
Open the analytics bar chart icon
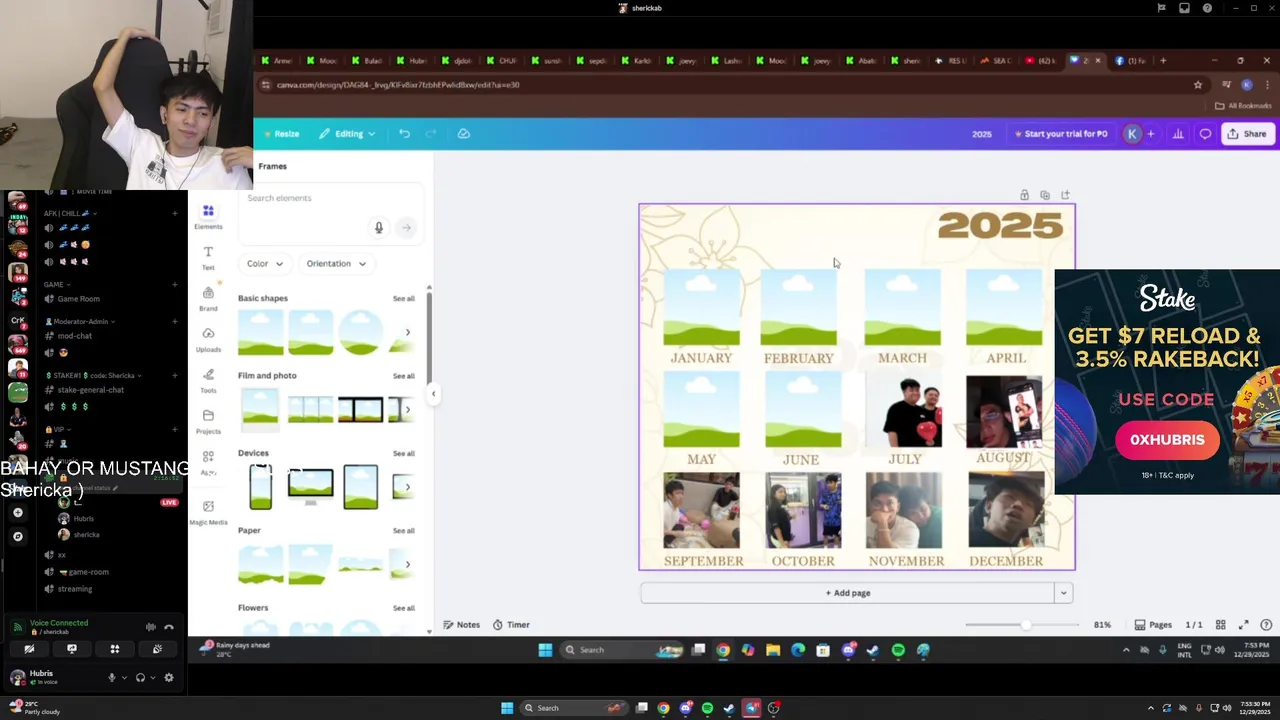(1178, 134)
